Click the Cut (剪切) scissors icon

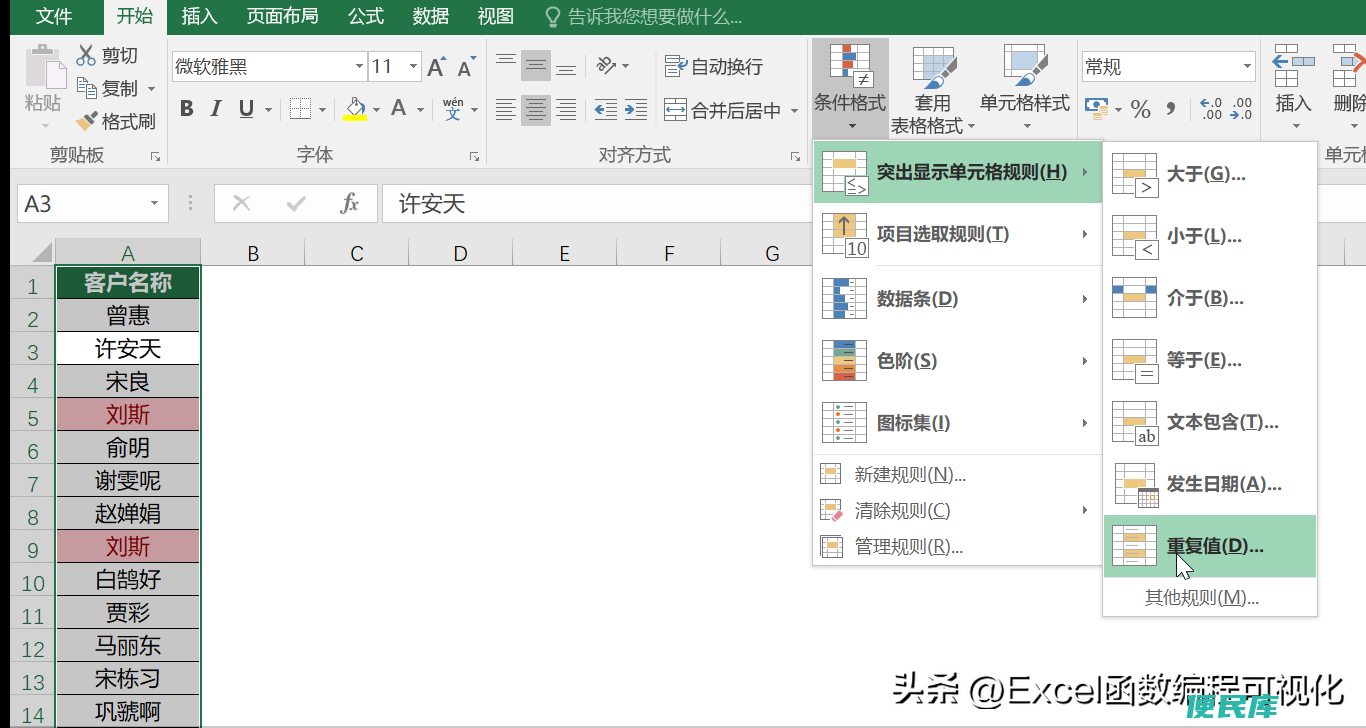(x=86, y=55)
